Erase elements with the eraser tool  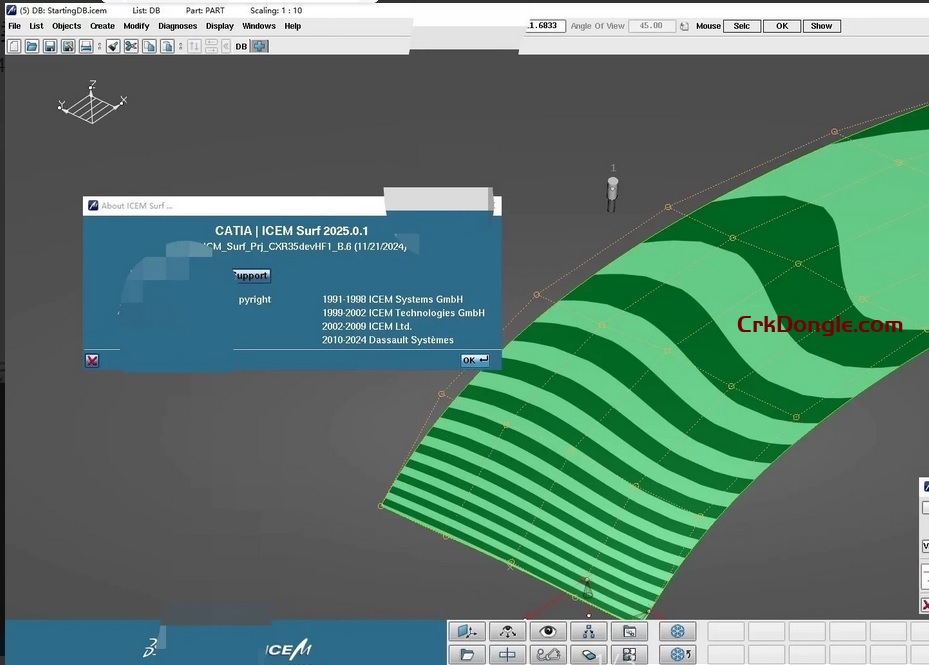point(587,653)
